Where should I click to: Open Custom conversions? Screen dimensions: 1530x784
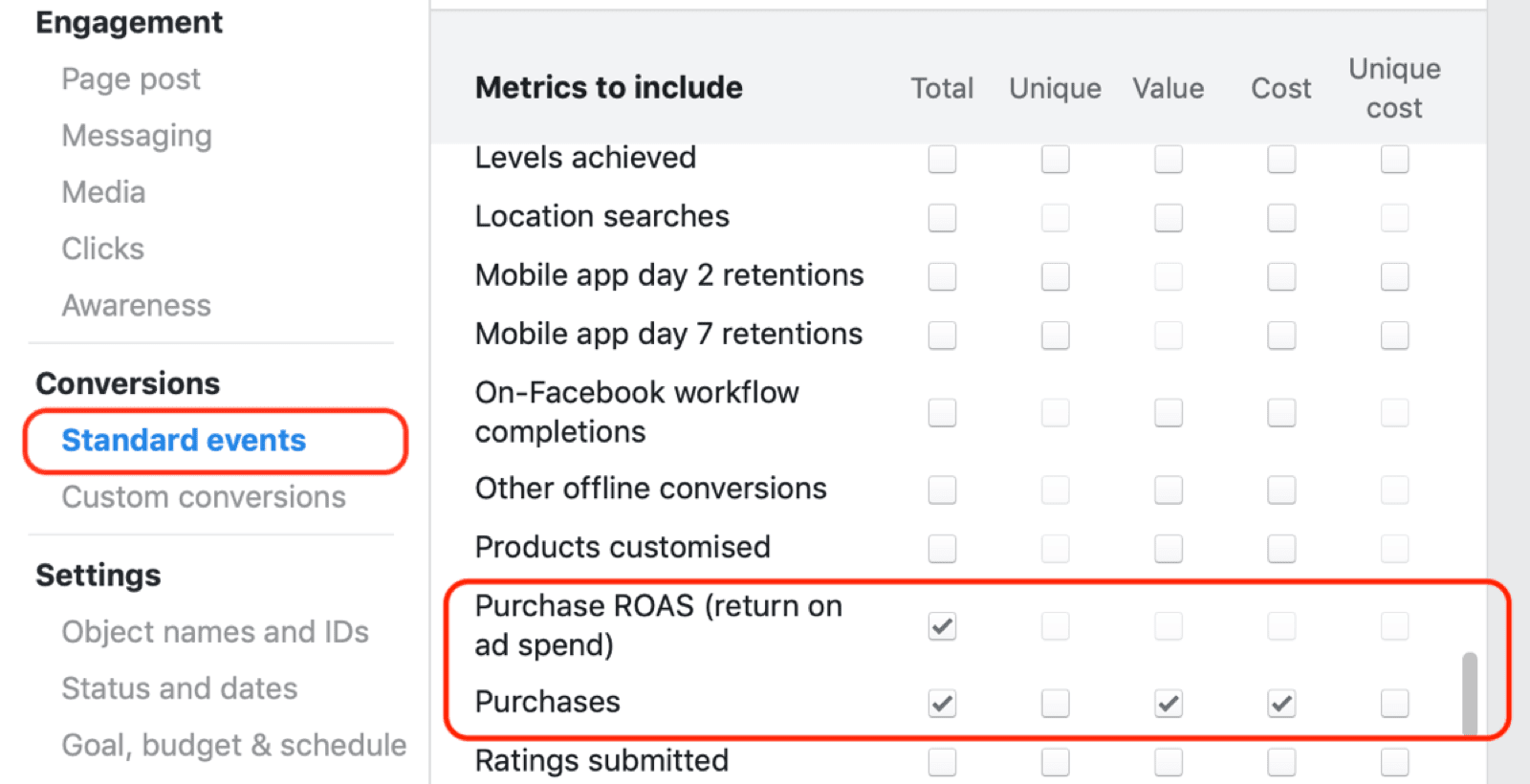[204, 497]
